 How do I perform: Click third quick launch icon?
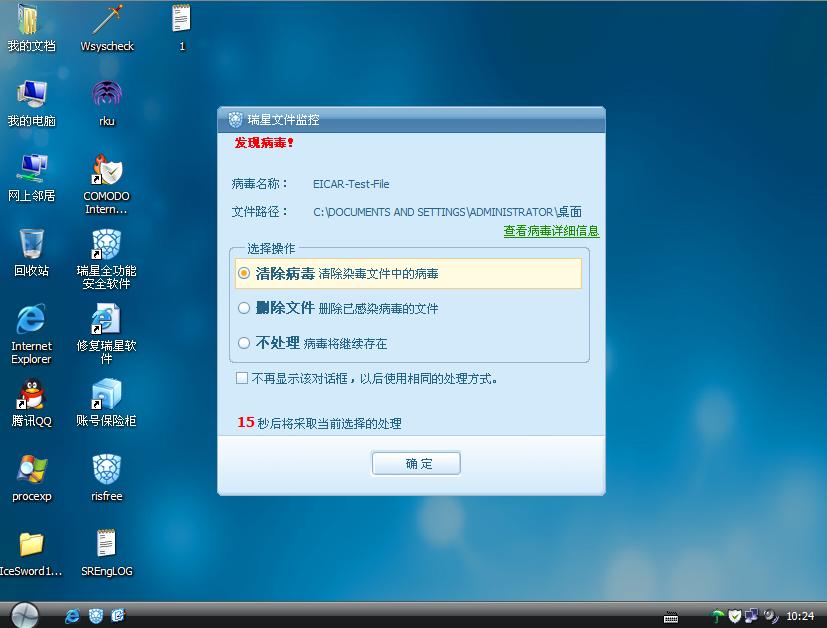119,615
